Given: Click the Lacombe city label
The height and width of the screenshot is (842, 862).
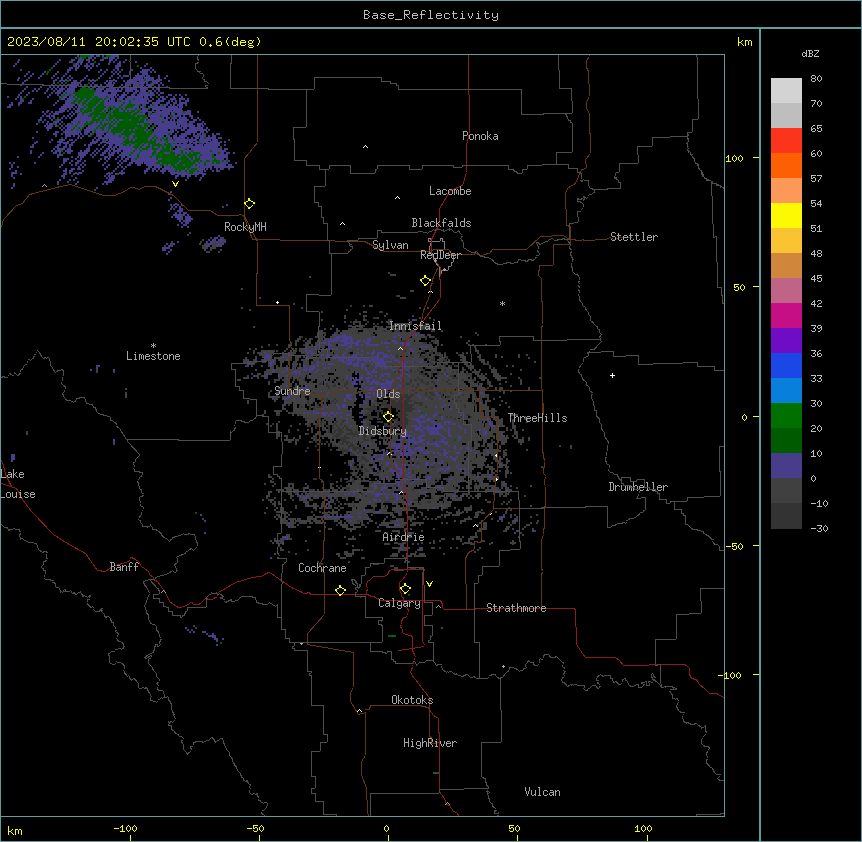Looking at the screenshot, I should click(x=450, y=191).
